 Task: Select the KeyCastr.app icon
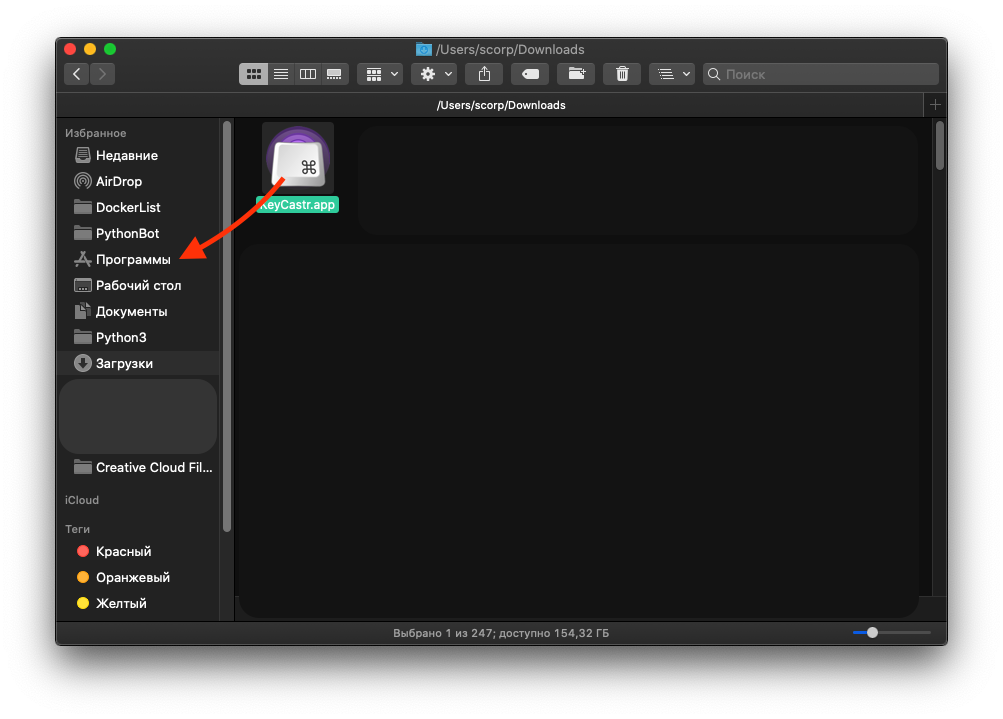click(x=298, y=158)
